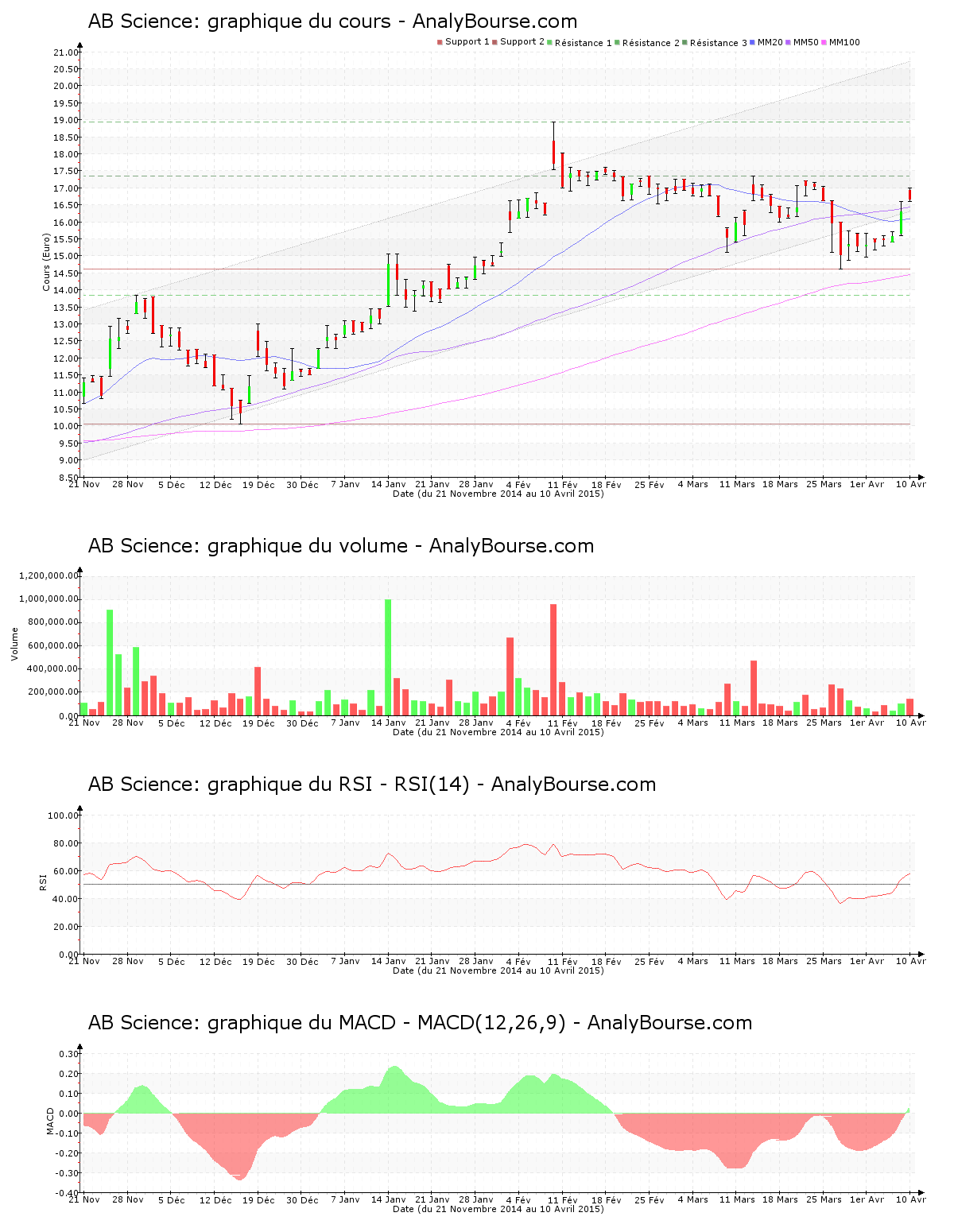Click '14 Janv' date label on volume chart
Viewport: 954px width, 1232px height.
click(x=389, y=723)
